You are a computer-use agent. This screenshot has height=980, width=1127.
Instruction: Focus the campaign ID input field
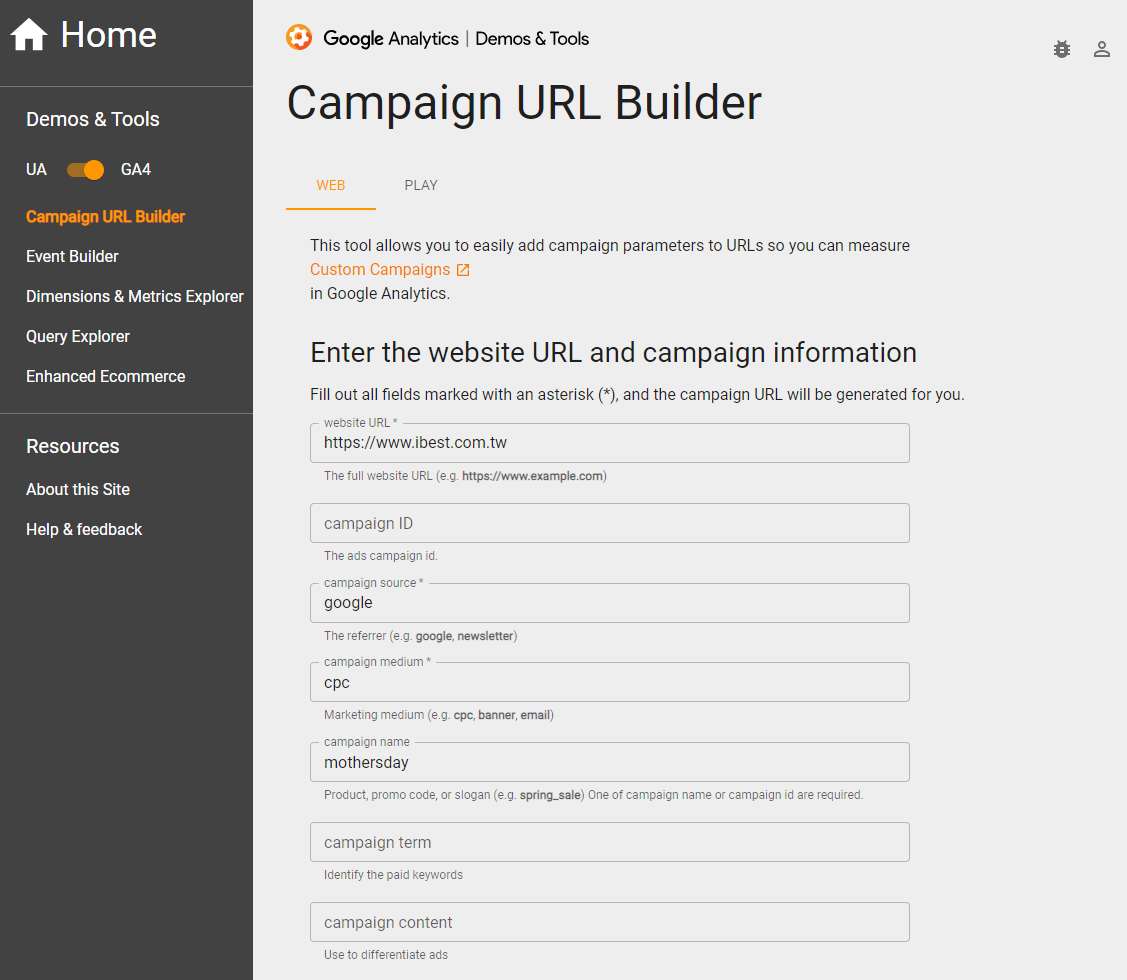click(x=610, y=523)
